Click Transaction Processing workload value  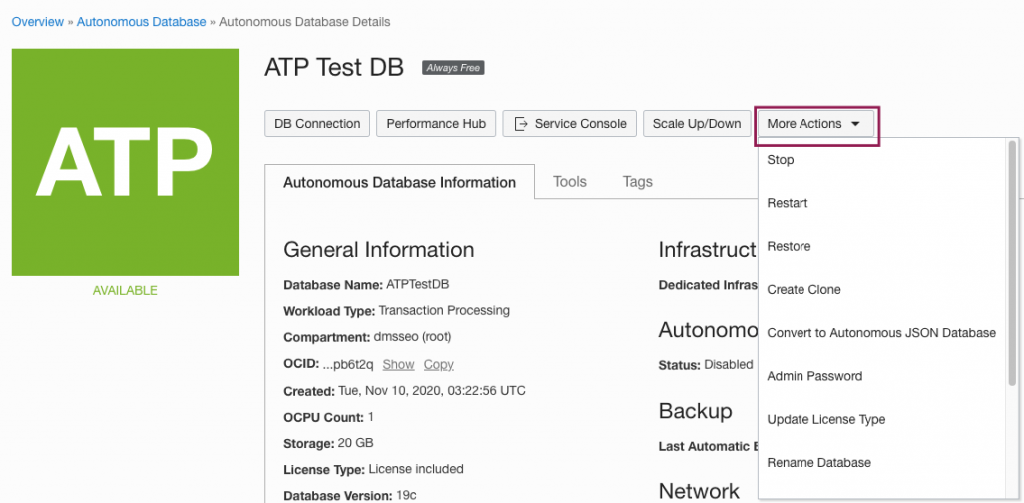click(444, 310)
